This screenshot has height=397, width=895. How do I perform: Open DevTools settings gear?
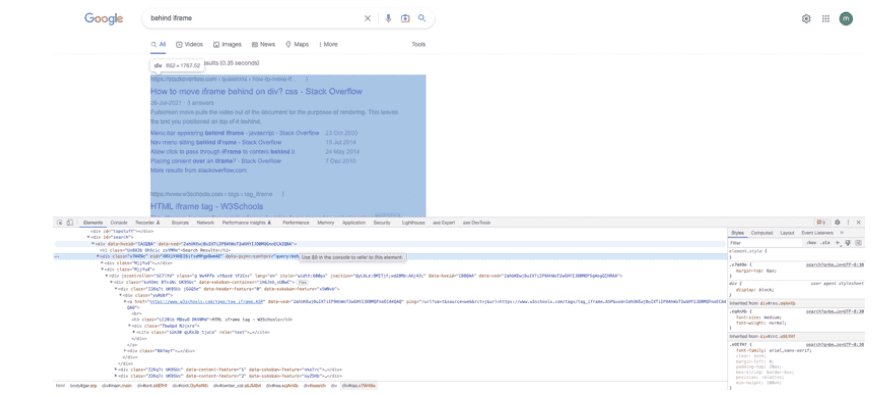pos(837,222)
